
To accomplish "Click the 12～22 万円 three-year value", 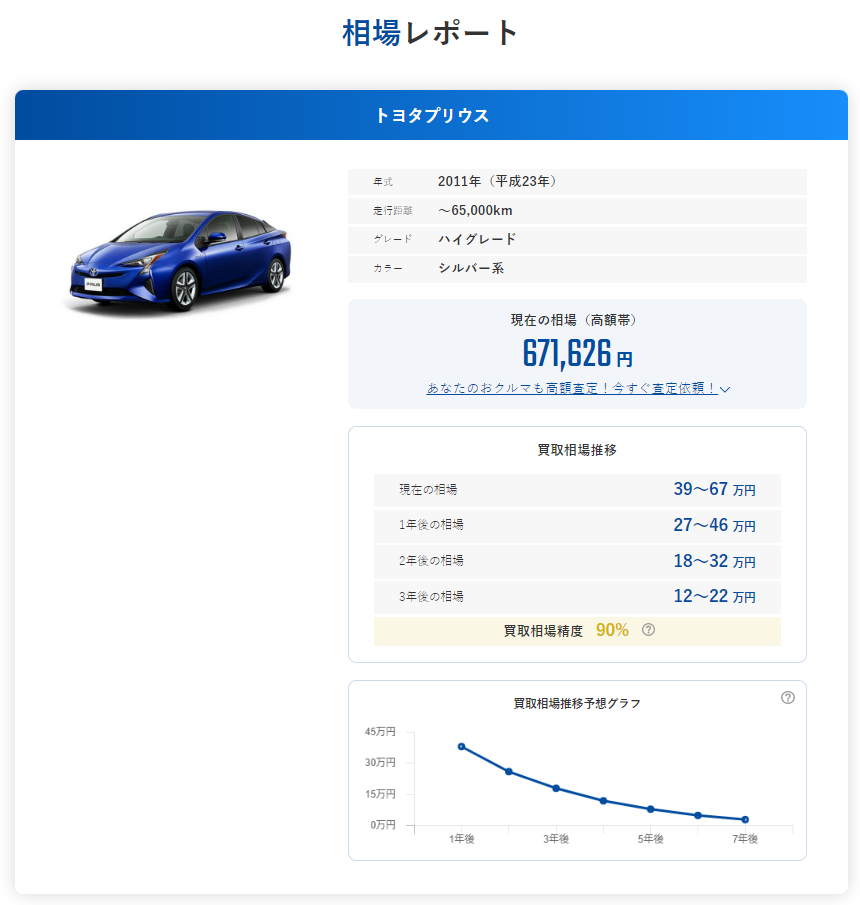I will pos(715,596).
